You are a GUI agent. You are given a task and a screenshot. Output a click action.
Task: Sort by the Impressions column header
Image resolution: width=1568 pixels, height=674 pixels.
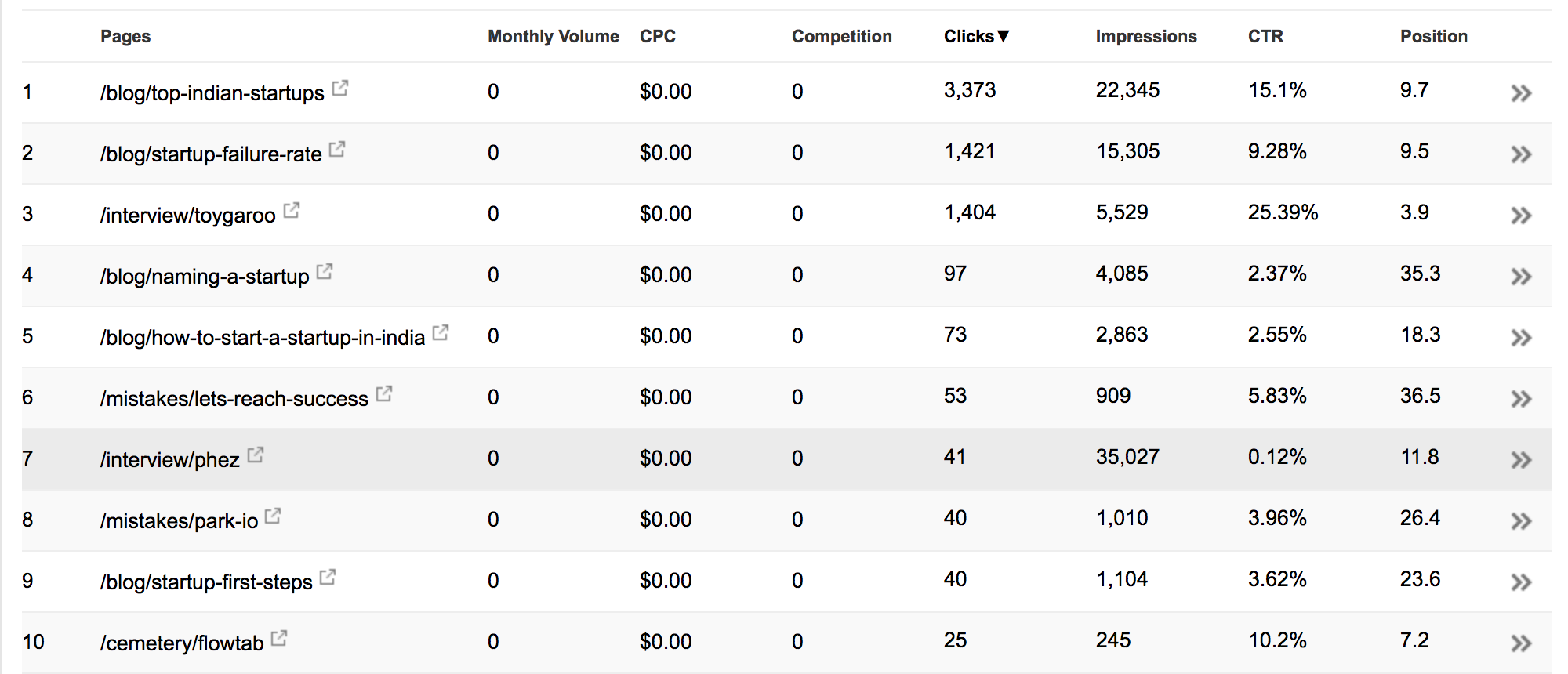tap(1145, 36)
